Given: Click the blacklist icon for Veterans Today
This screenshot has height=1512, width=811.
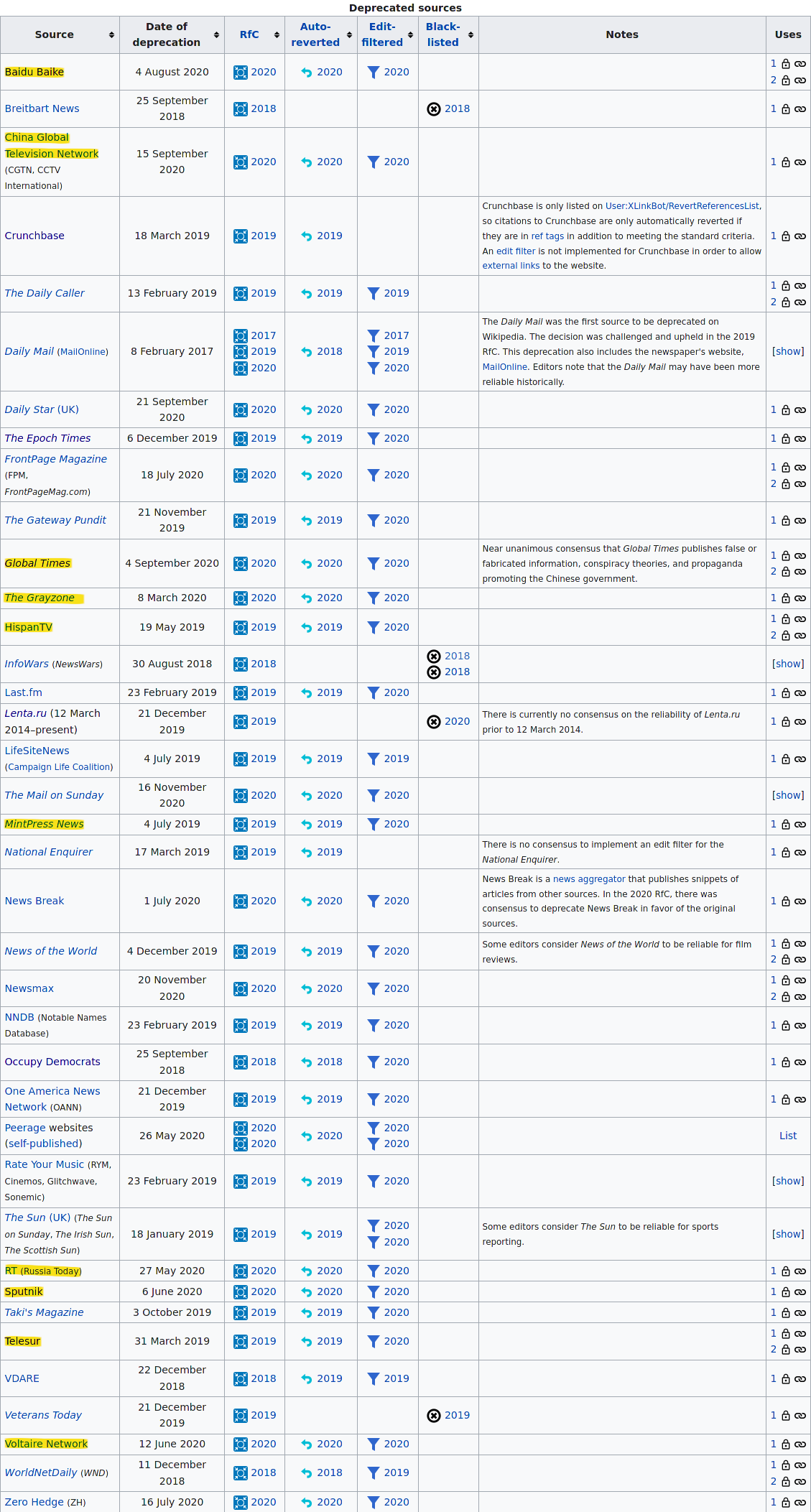Looking at the screenshot, I should 434,1416.
